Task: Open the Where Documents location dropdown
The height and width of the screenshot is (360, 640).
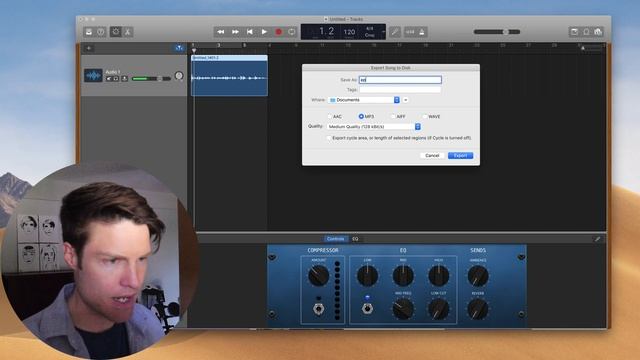Action: click(364, 100)
